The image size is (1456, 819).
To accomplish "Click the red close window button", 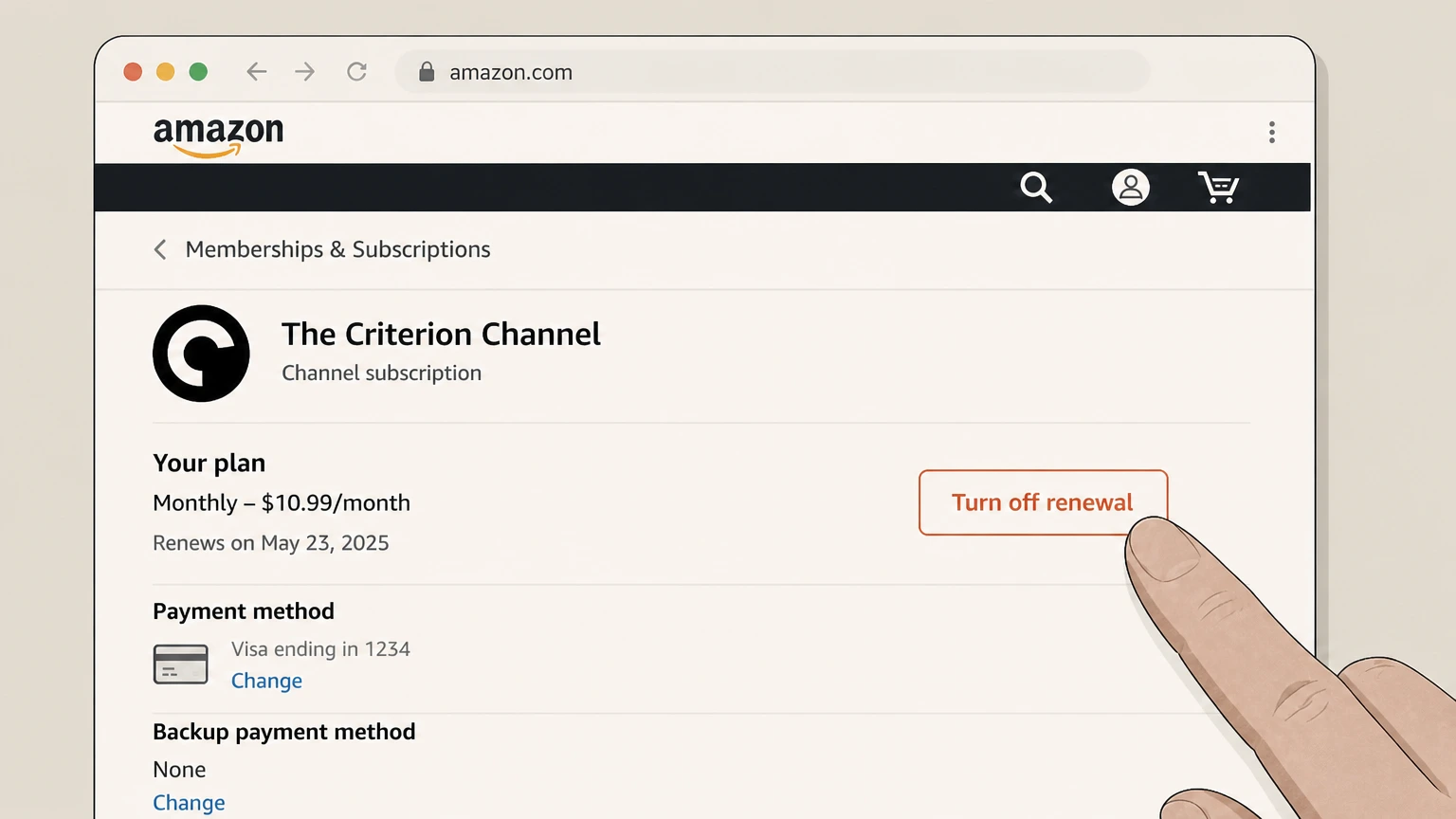I will pos(133,72).
